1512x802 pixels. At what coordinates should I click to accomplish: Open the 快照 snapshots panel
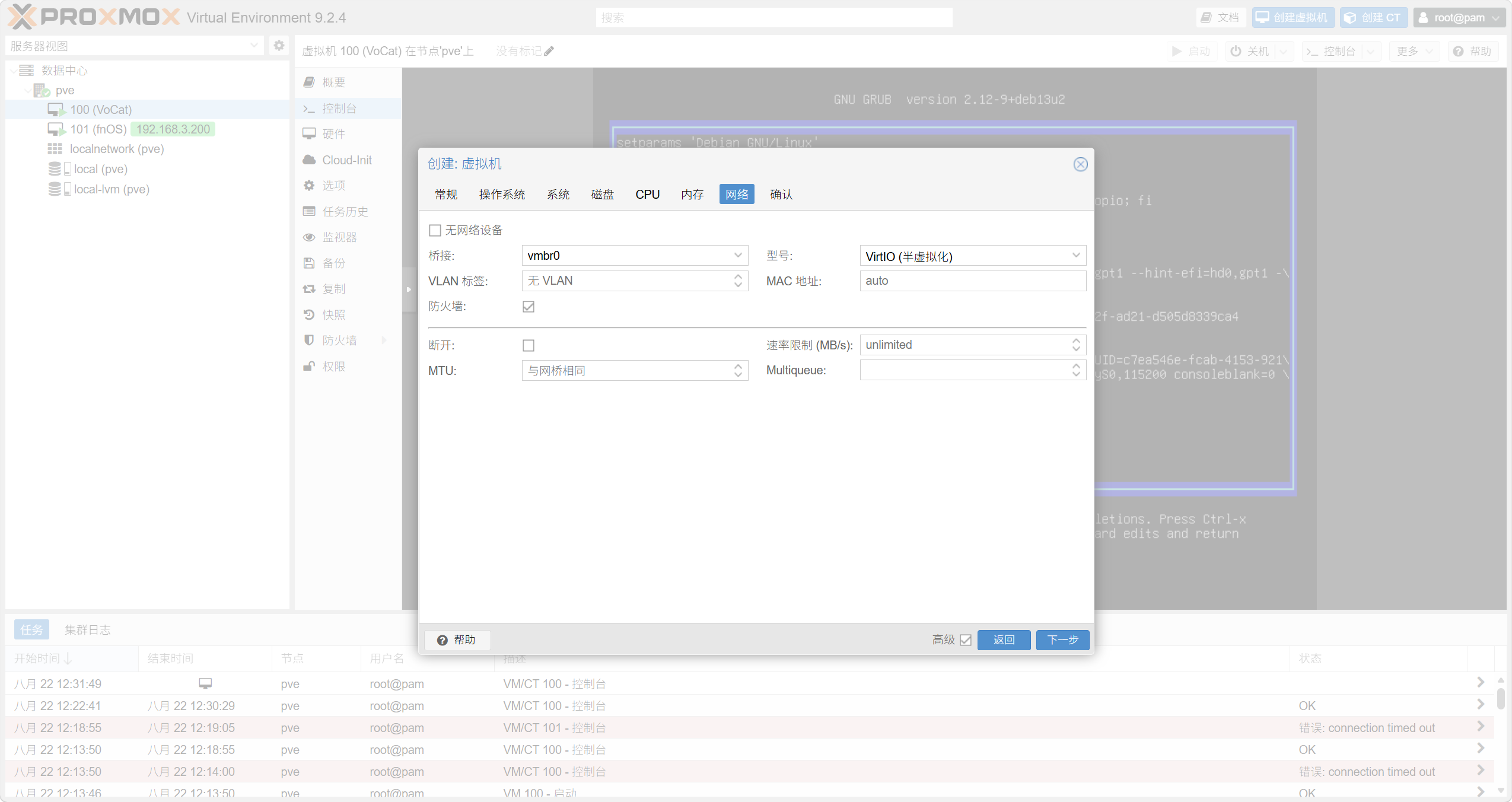coord(348,315)
